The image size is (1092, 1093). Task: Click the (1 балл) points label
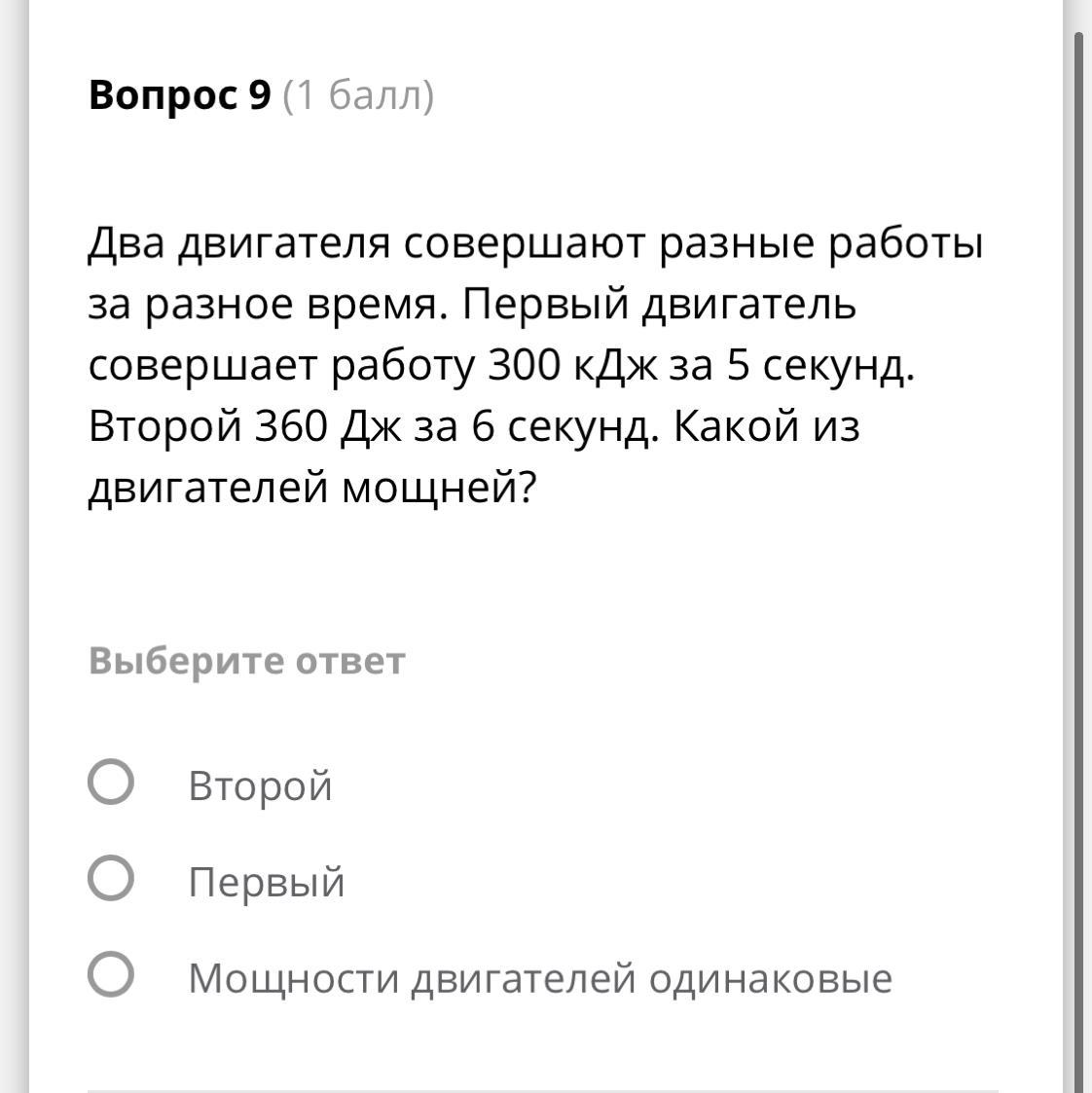coord(358,95)
